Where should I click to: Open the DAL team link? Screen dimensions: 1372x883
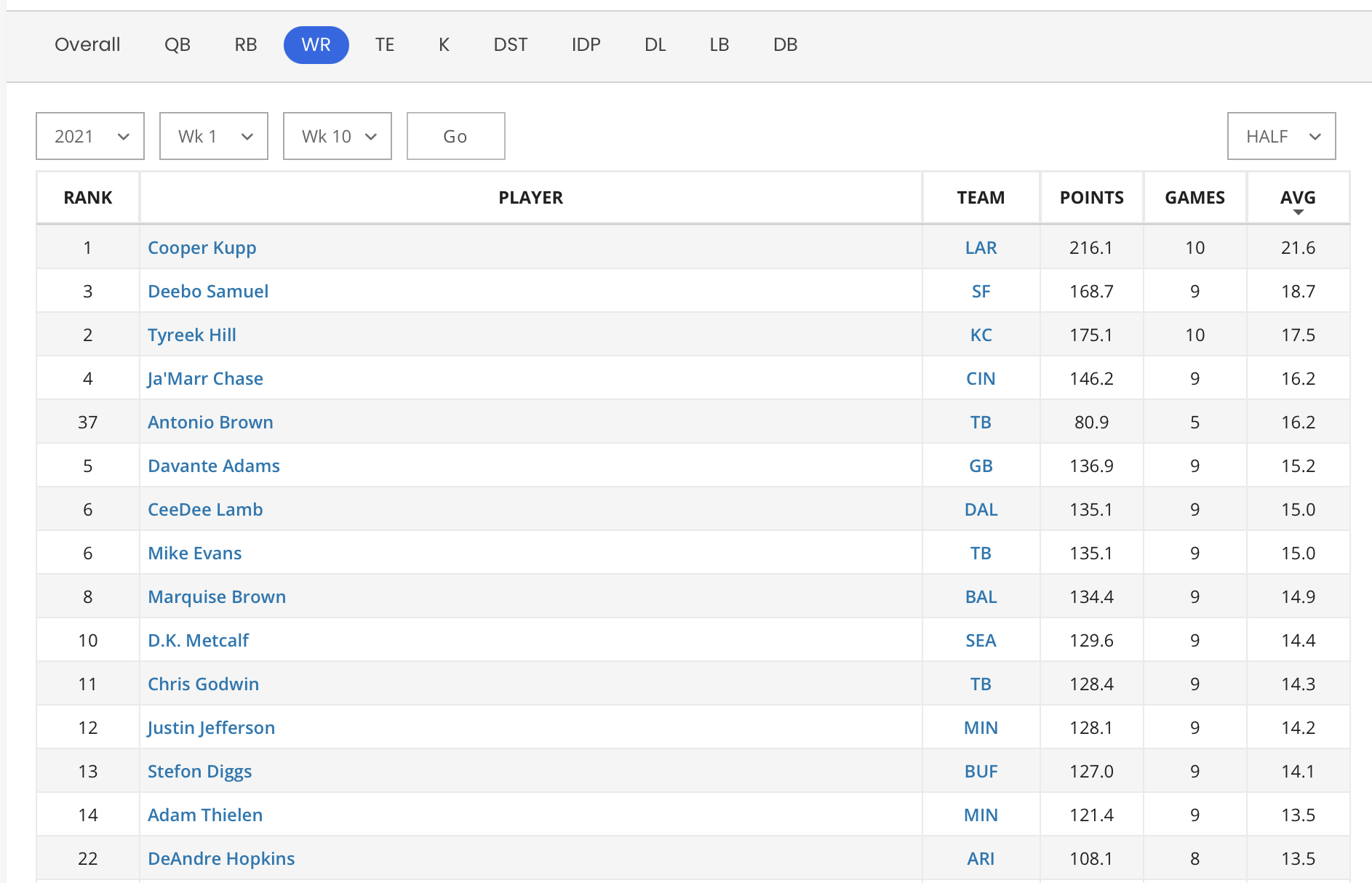[981, 510]
